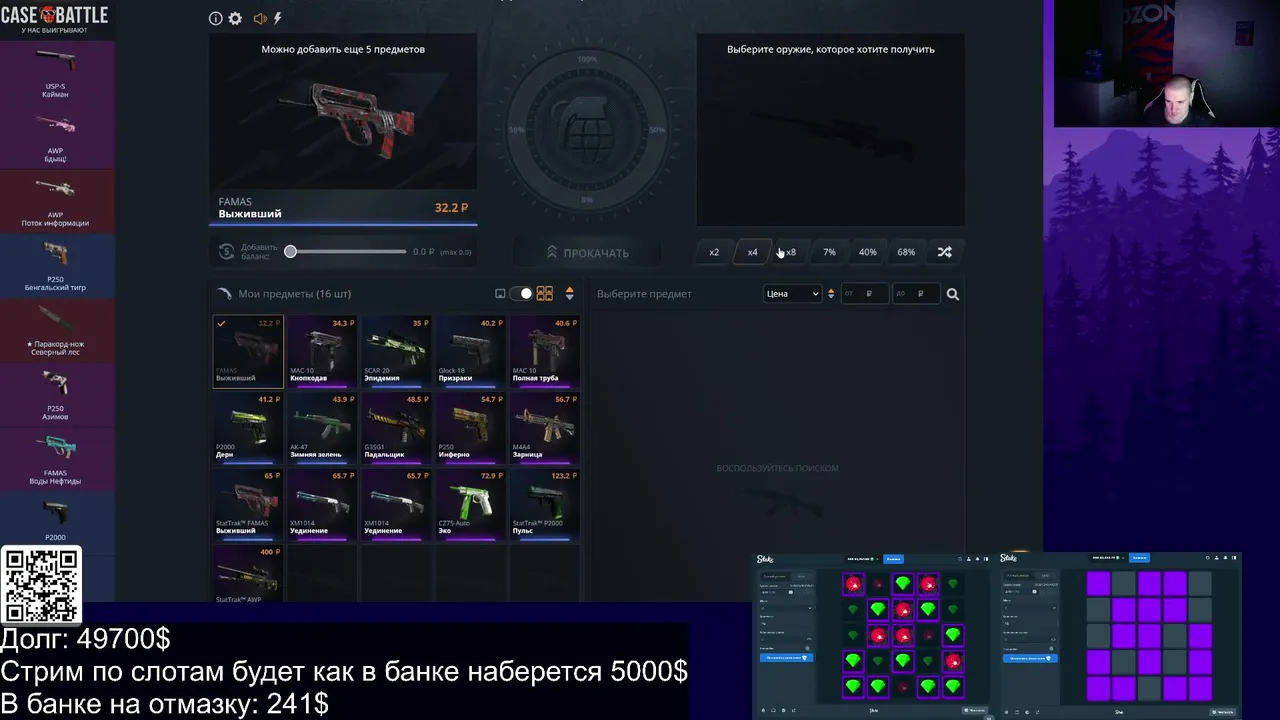This screenshot has width=1280, height=720.
Task: Click the QR code overlay
Action: (x=40, y=586)
